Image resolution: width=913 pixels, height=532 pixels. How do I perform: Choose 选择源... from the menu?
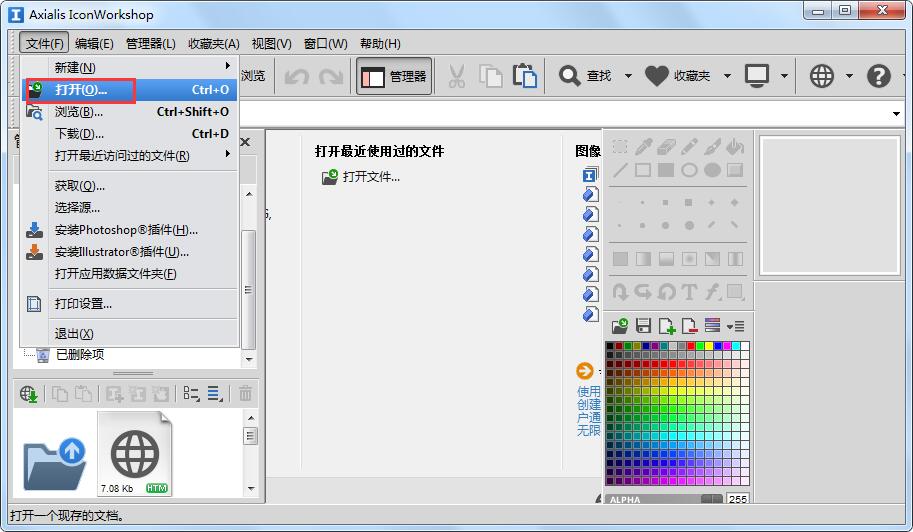pos(129,207)
